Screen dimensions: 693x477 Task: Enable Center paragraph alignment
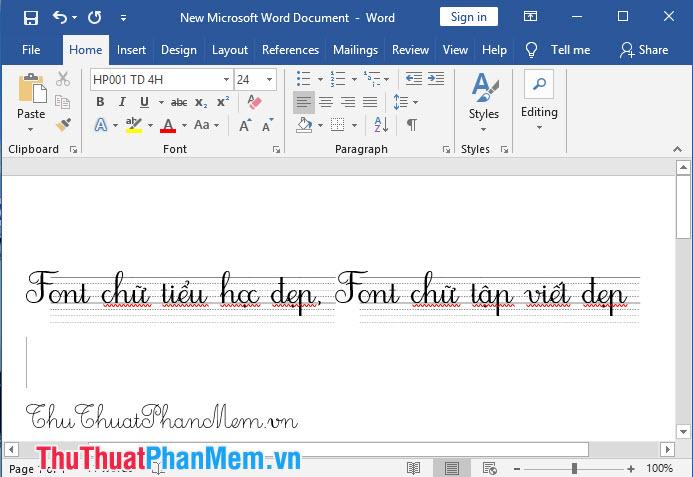tap(326, 102)
